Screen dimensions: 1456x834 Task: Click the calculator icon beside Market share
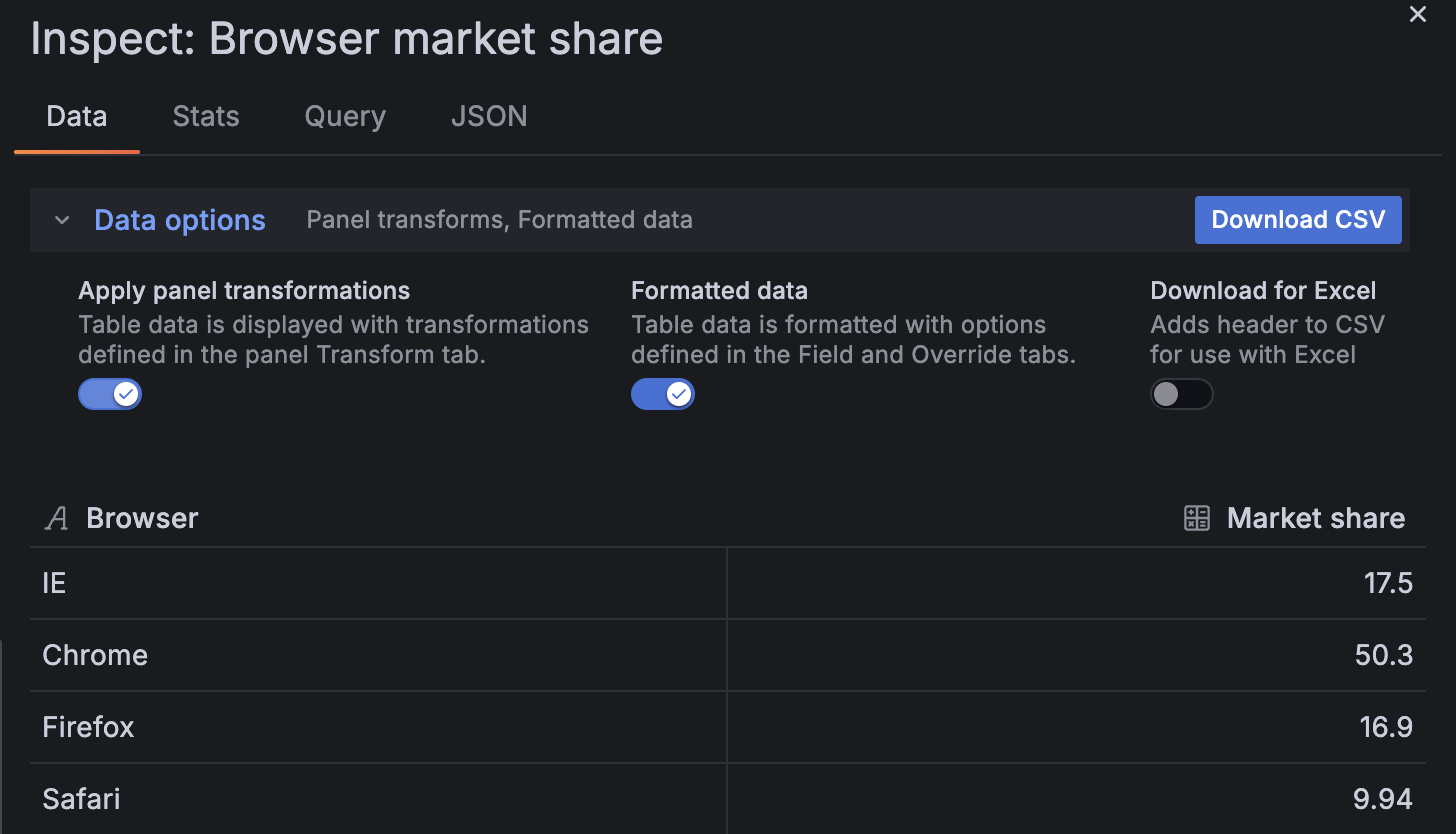point(1196,518)
